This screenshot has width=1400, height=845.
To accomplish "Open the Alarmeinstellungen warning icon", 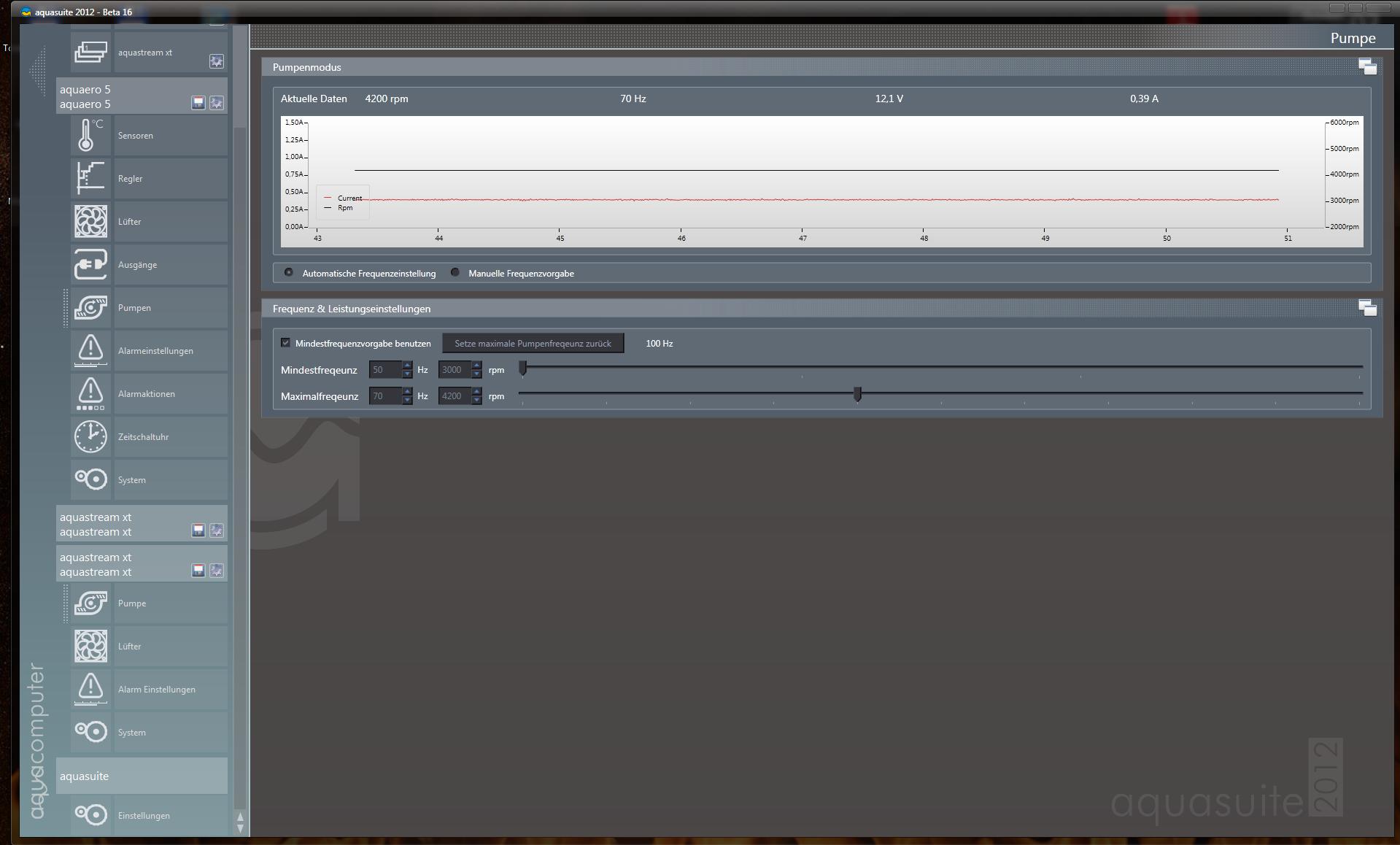I will (x=90, y=351).
